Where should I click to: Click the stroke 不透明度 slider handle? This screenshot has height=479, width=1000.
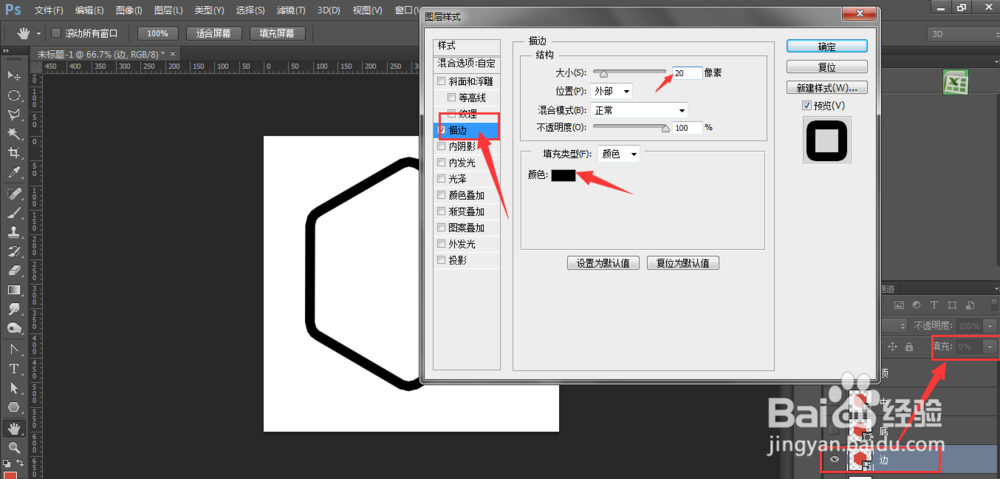(x=666, y=128)
